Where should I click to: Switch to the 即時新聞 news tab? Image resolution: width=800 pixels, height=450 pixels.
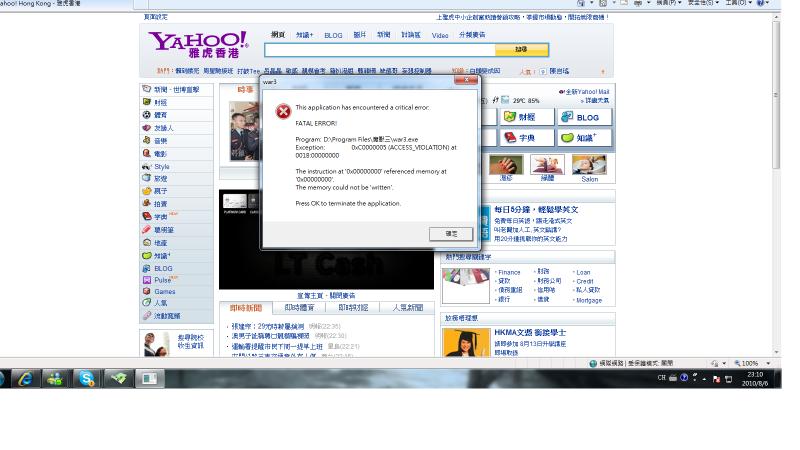click(245, 308)
